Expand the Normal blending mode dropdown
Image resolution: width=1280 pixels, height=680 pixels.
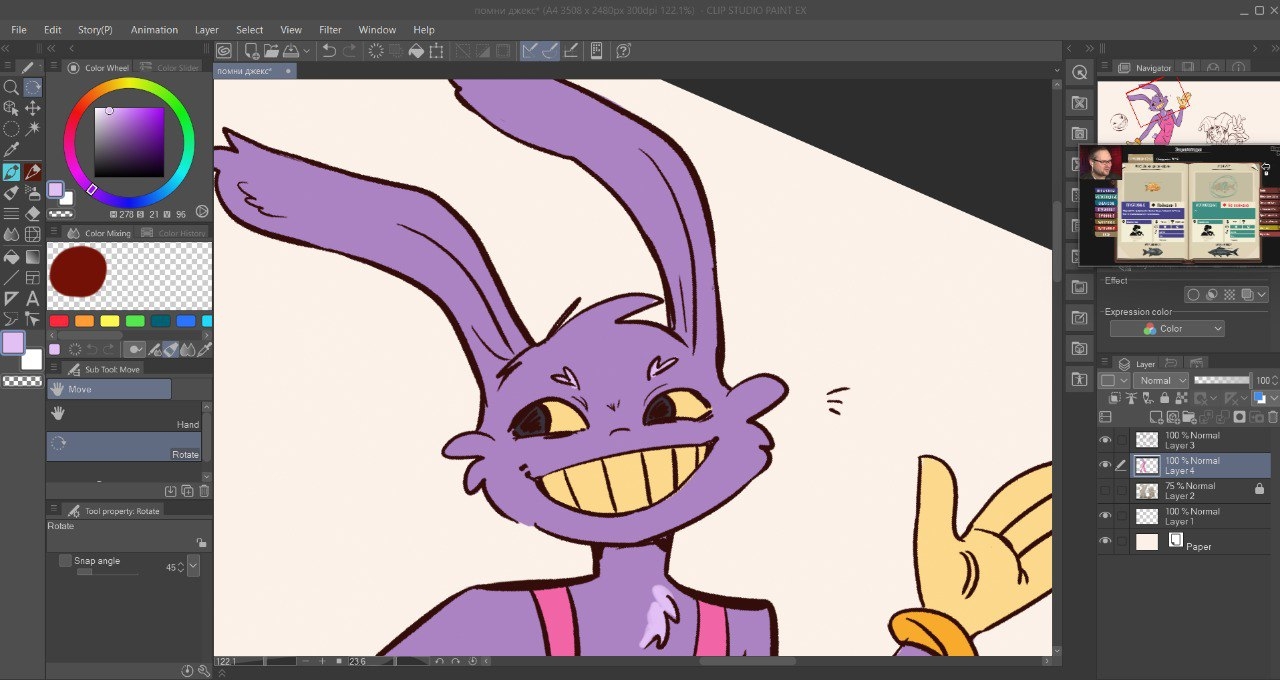[1161, 381]
